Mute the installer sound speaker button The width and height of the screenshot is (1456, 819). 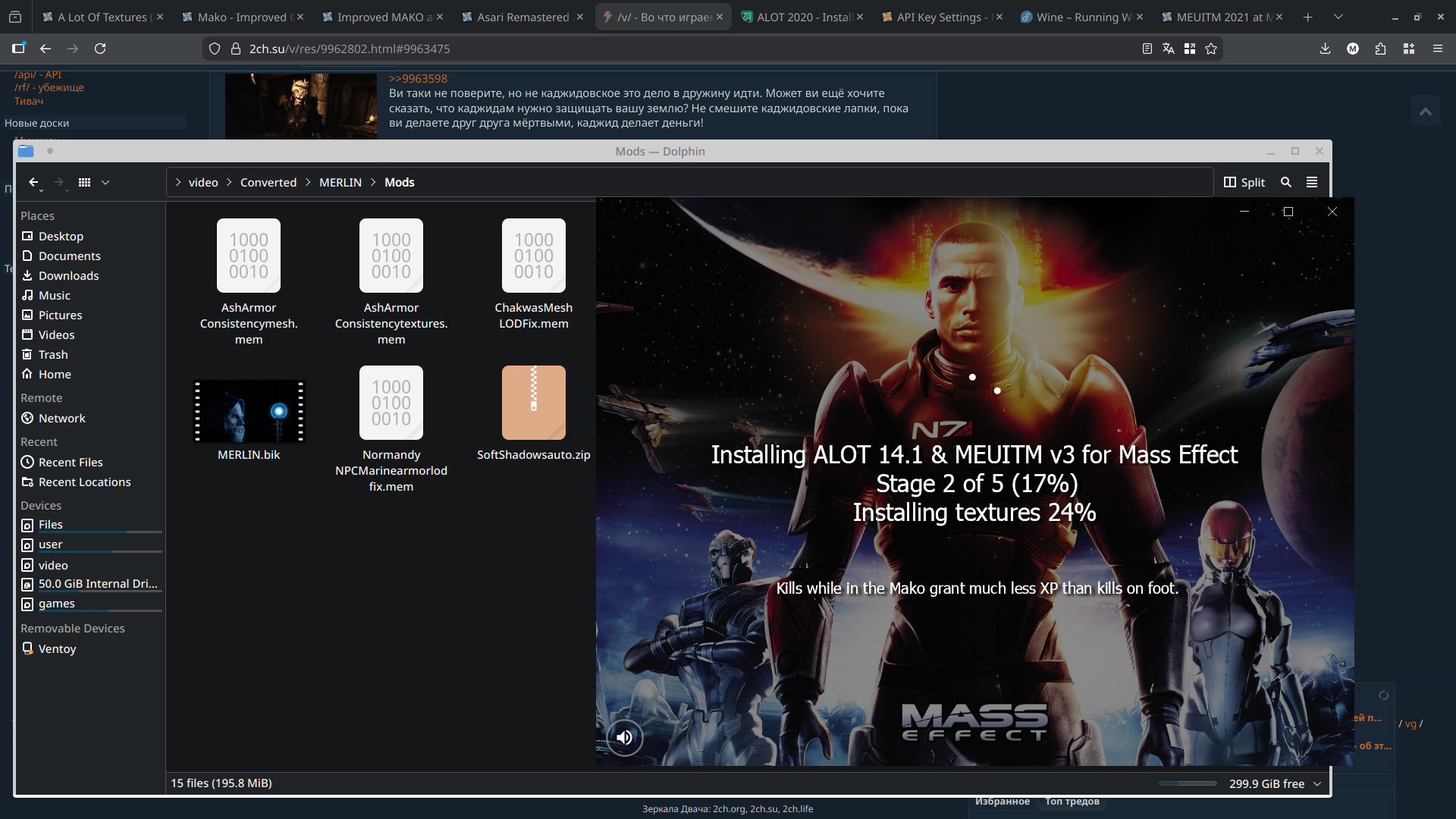click(x=625, y=737)
